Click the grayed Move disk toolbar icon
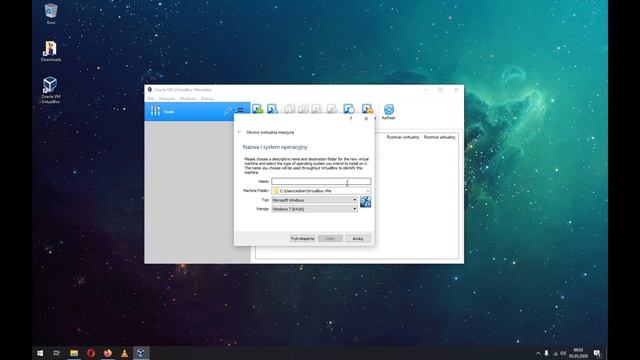Screen dimensions: 640x360 303,109
